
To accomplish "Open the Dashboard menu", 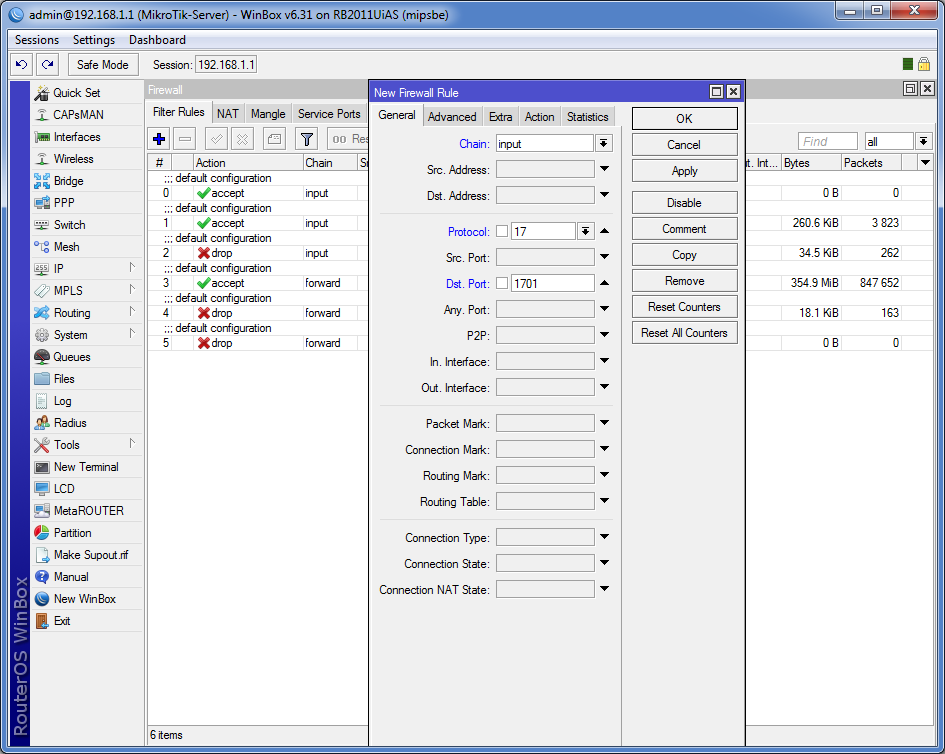I will pyautogui.click(x=157, y=40).
